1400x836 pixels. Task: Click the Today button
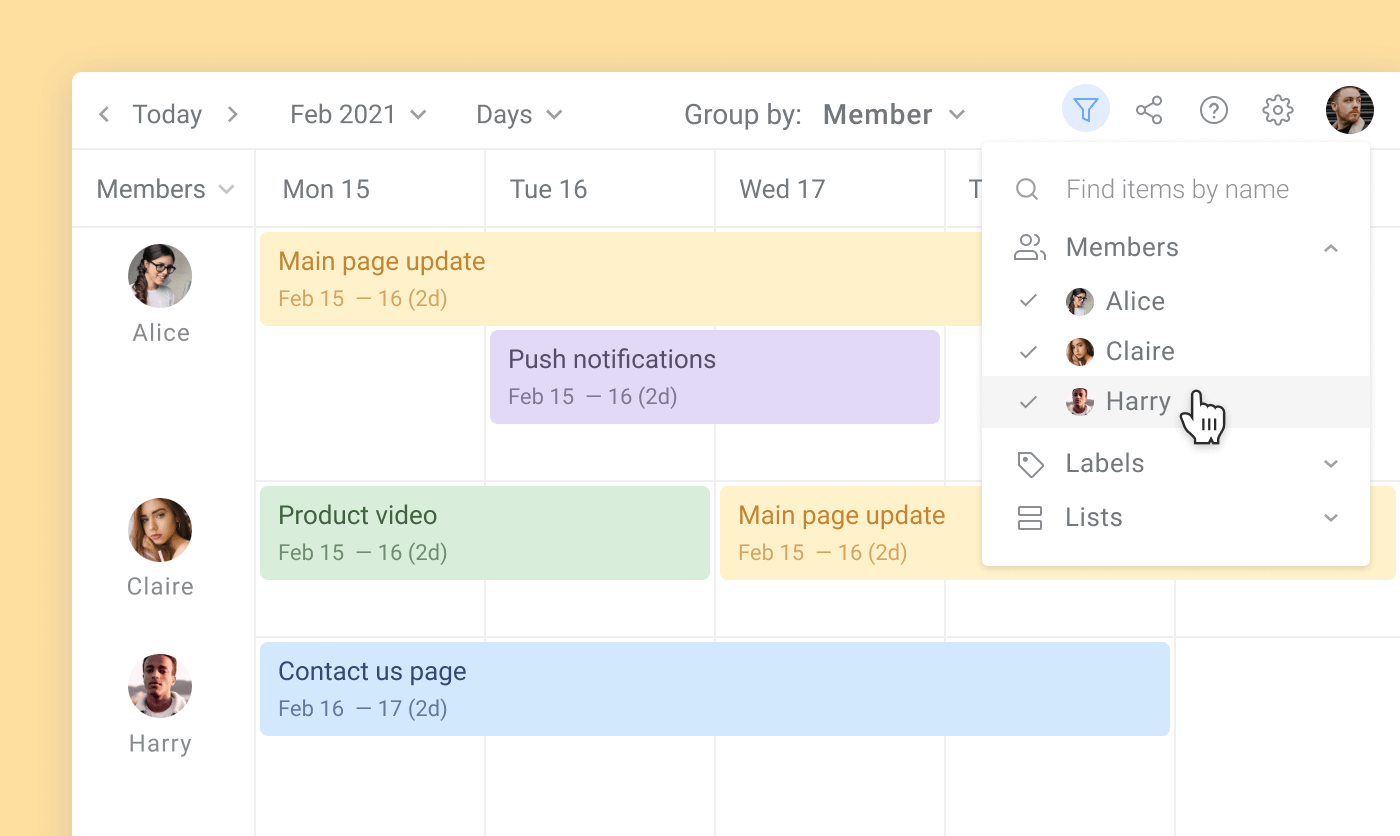pos(166,114)
